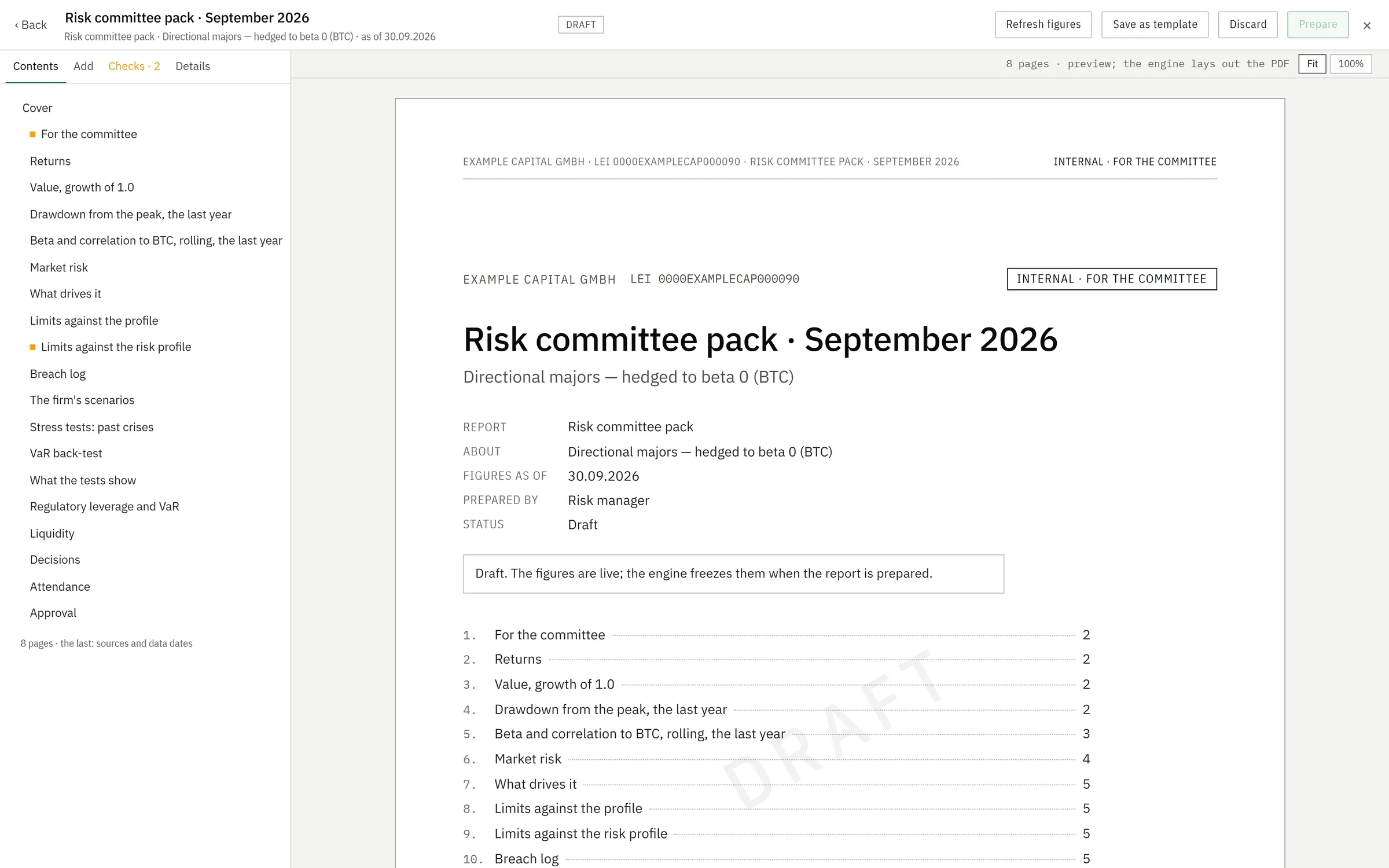1389x868 pixels.
Task: Click the figures date 30.09.2026 in preview
Action: tap(604, 476)
